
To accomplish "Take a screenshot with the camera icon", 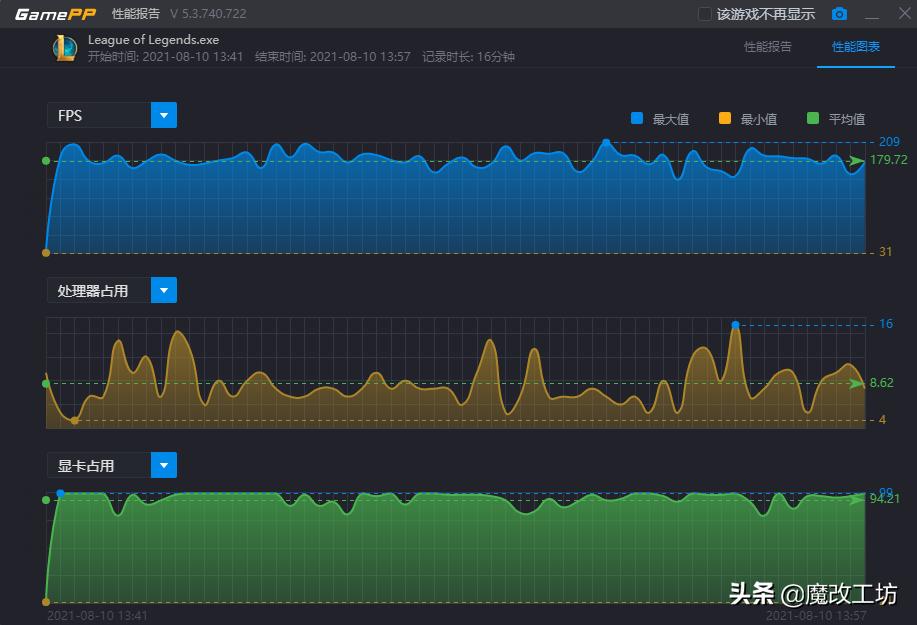I will (840, 13).
